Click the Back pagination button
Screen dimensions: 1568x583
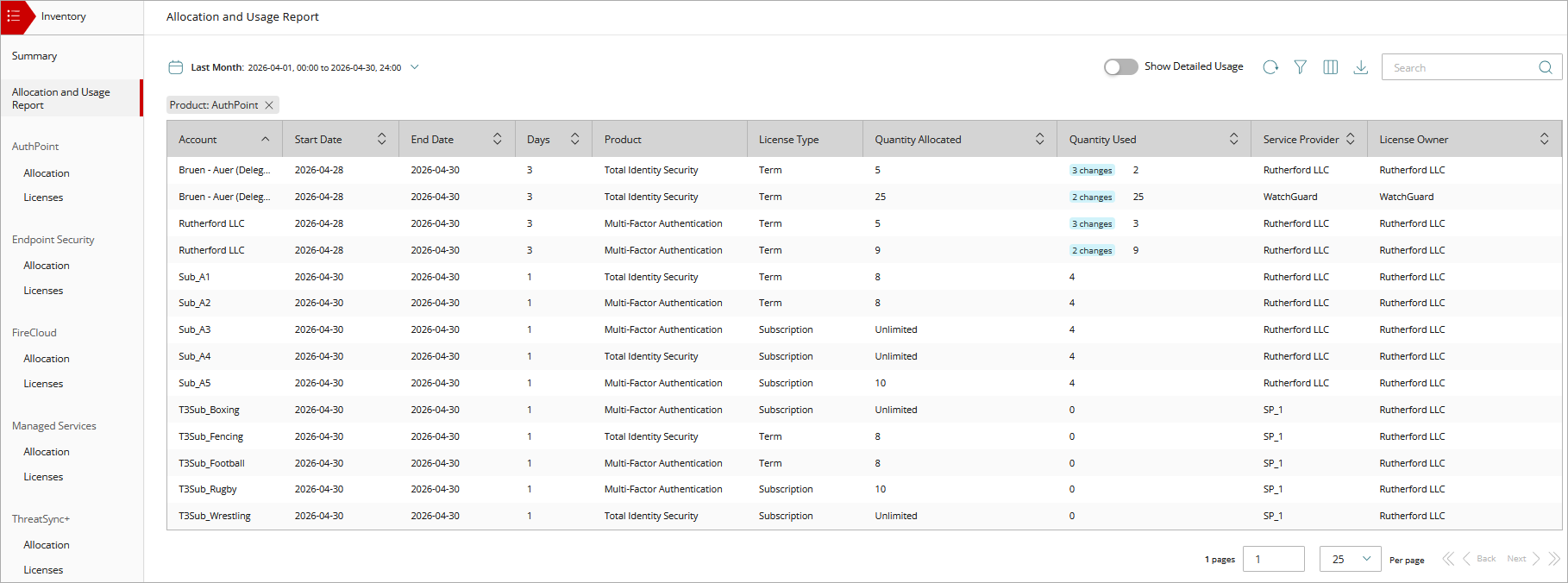coord(1479,559)
